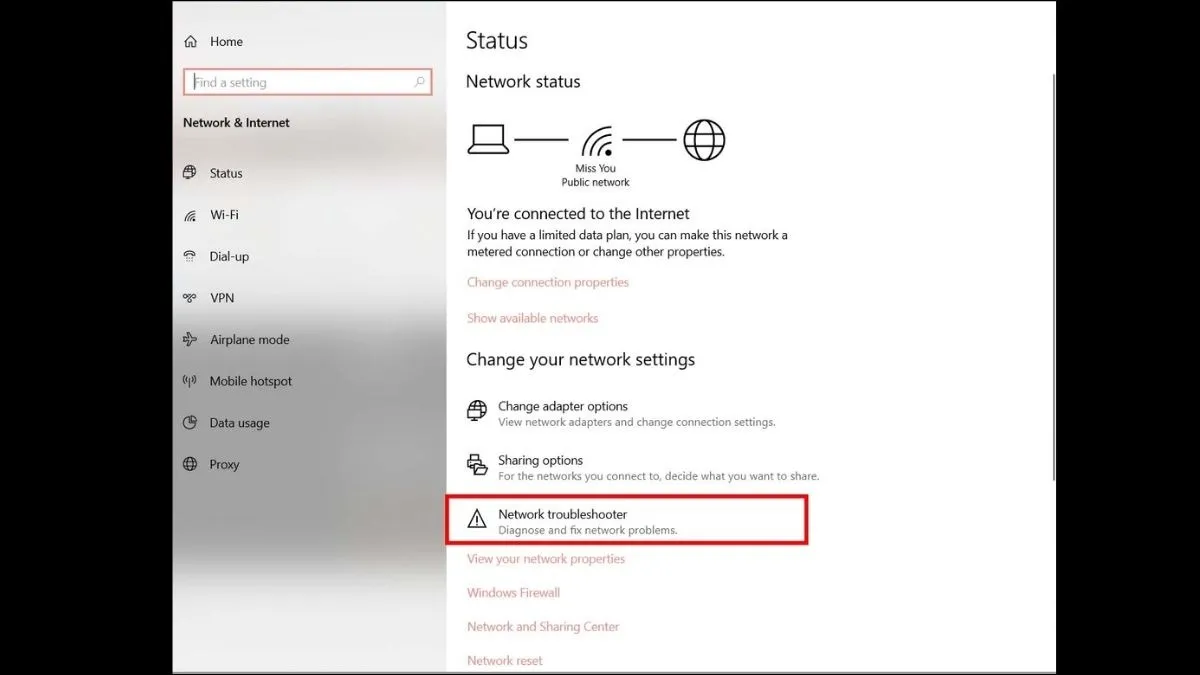Open View your network properties
1200x675 pixels.
[x=544, y=559]
